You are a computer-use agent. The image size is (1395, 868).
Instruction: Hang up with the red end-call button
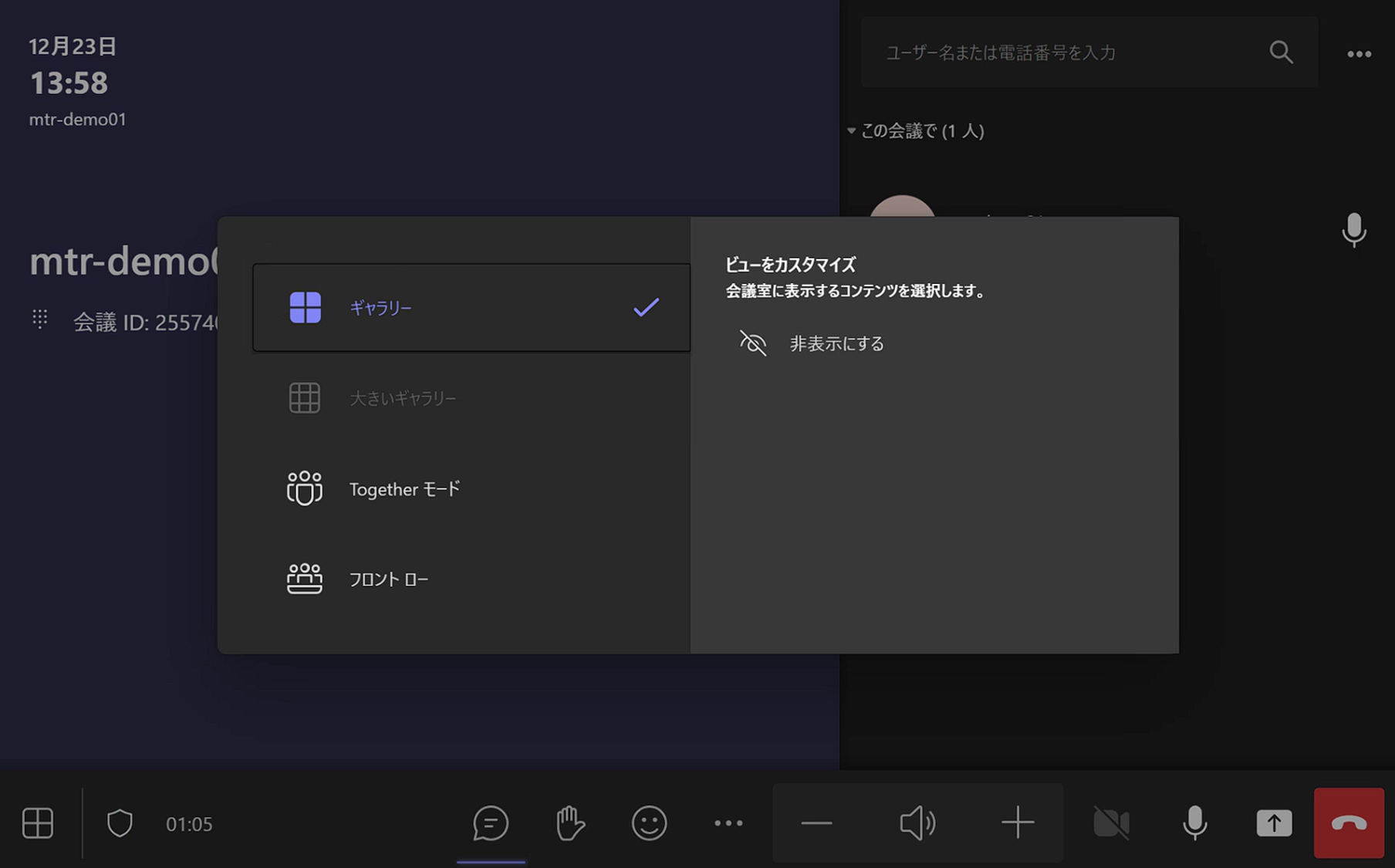coord(1349,822)
